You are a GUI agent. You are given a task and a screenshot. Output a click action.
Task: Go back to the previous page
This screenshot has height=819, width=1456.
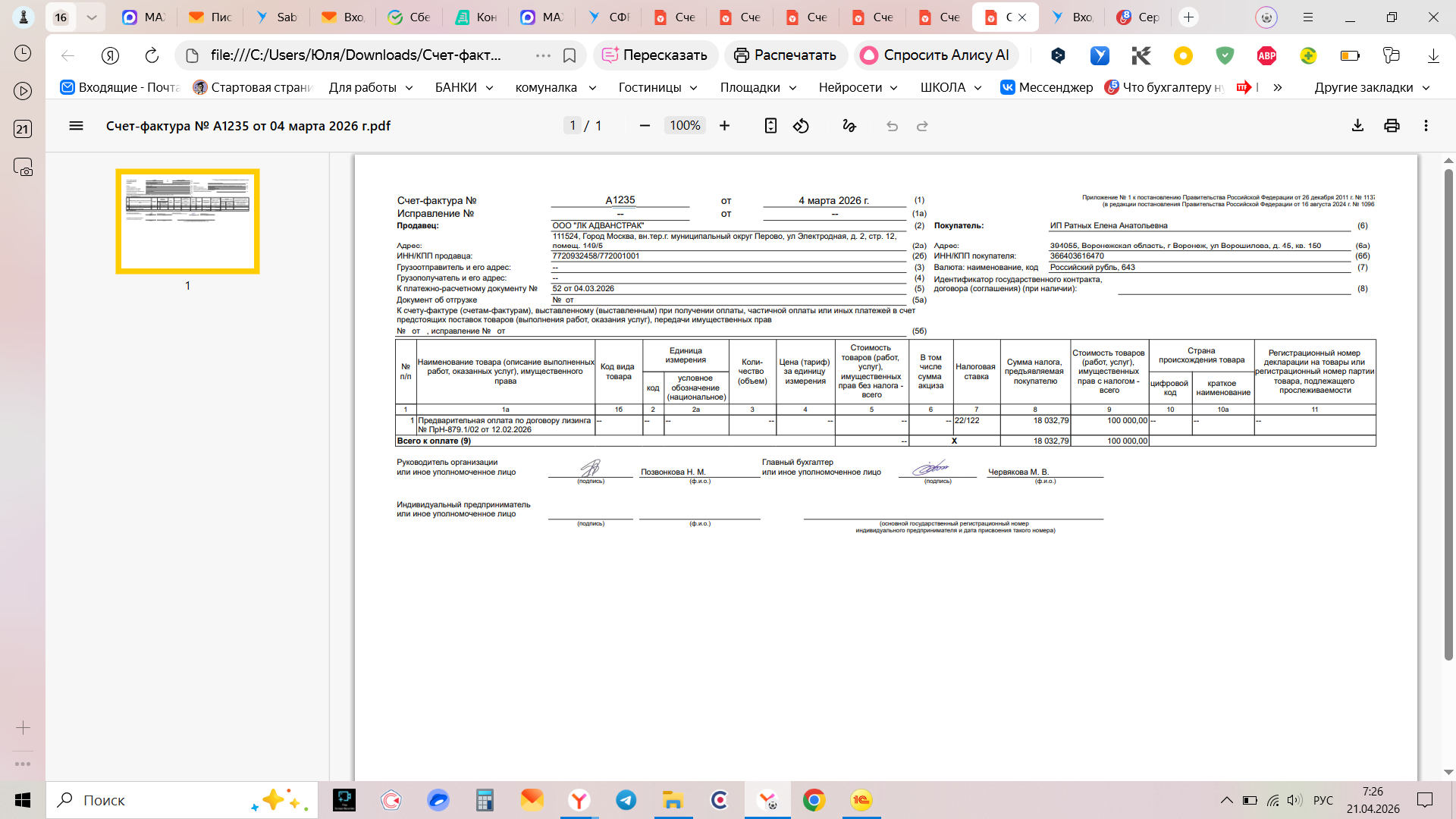67,55
